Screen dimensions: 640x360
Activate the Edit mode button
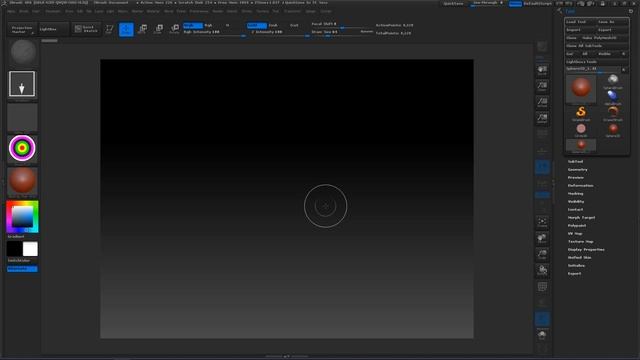pos(109,29)
